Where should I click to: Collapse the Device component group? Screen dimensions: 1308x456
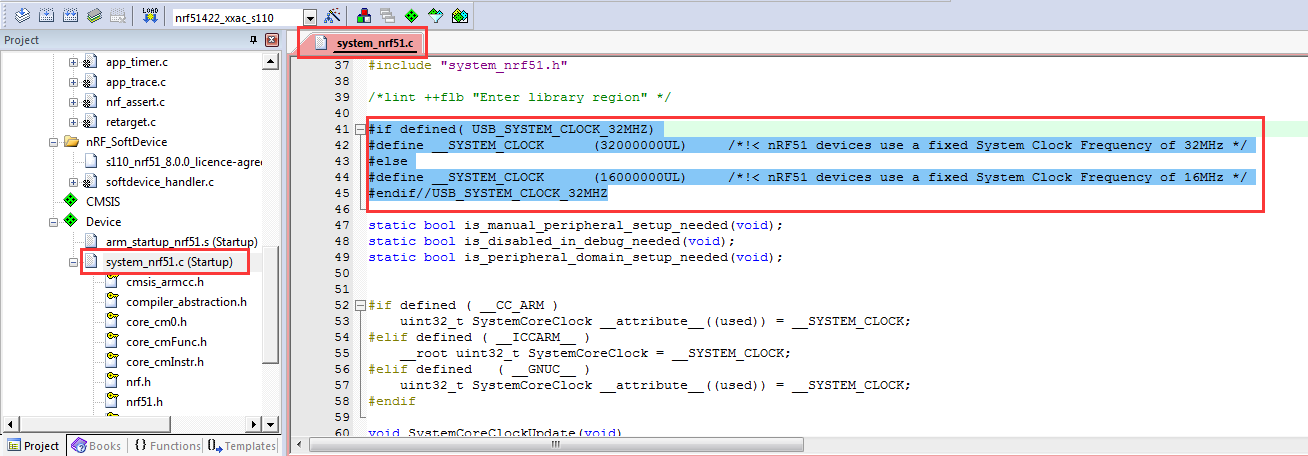point(53,222)
